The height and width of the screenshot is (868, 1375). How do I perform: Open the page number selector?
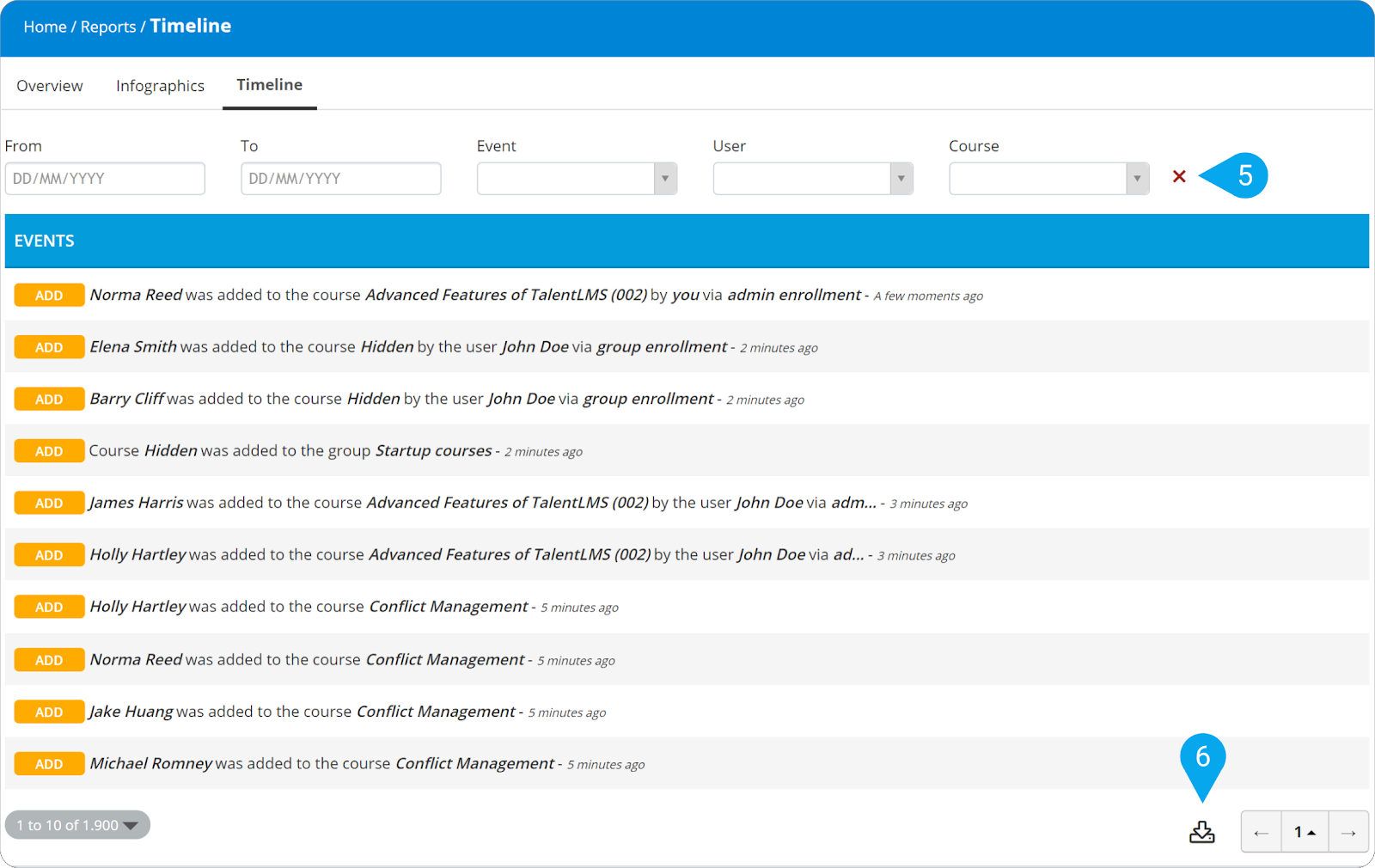(1305, 832)
